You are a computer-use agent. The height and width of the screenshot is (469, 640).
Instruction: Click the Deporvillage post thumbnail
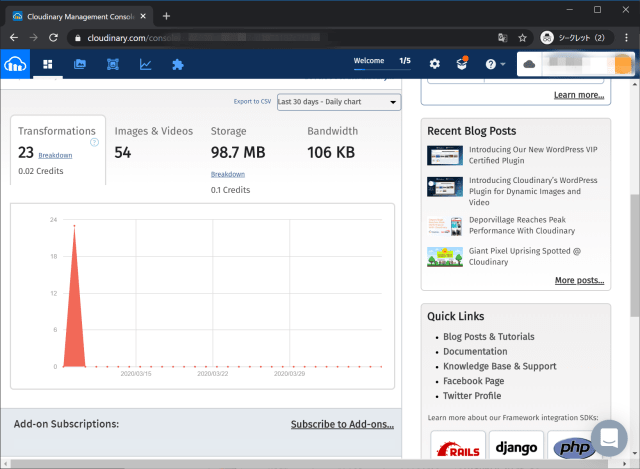[445, 227]
